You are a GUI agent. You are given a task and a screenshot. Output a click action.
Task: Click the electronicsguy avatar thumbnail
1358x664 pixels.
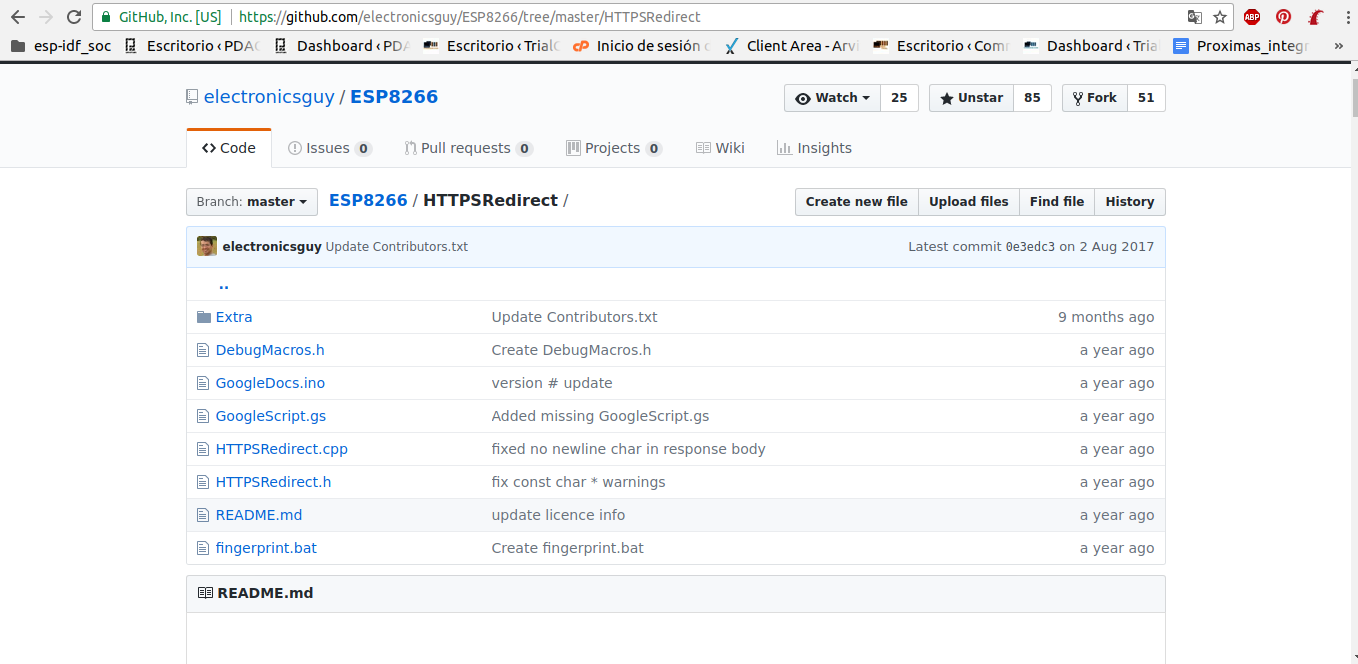207,246
